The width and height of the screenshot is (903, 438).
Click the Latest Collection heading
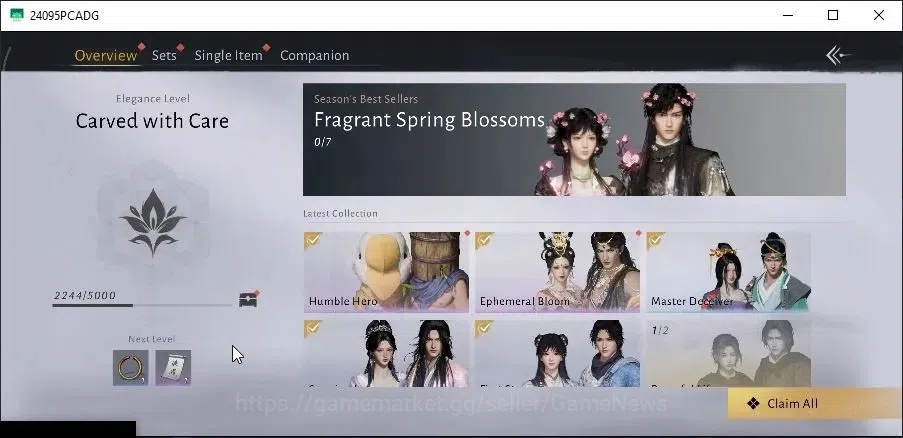pos(340,214)
